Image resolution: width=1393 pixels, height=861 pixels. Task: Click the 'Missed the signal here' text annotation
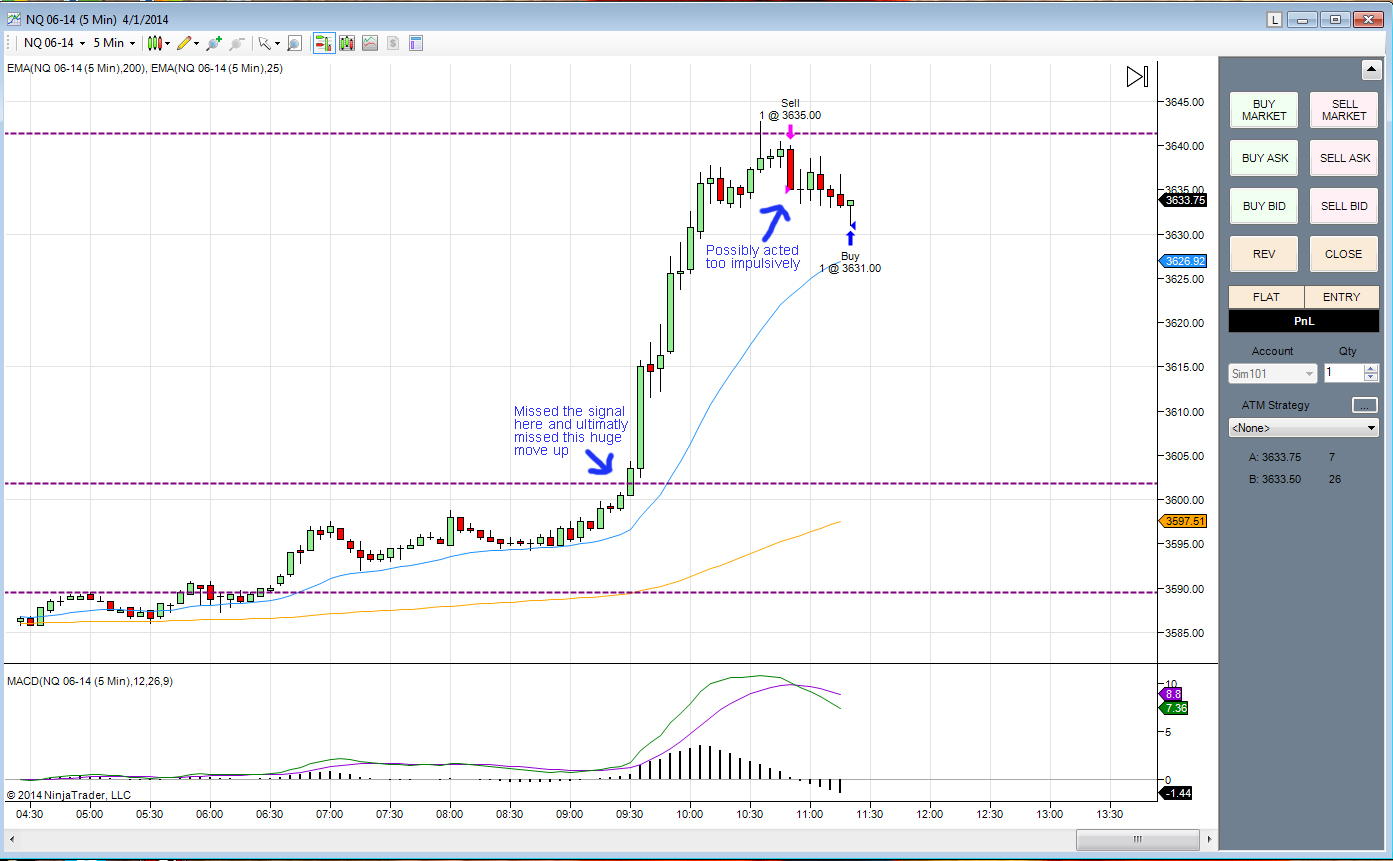[571, 431]
